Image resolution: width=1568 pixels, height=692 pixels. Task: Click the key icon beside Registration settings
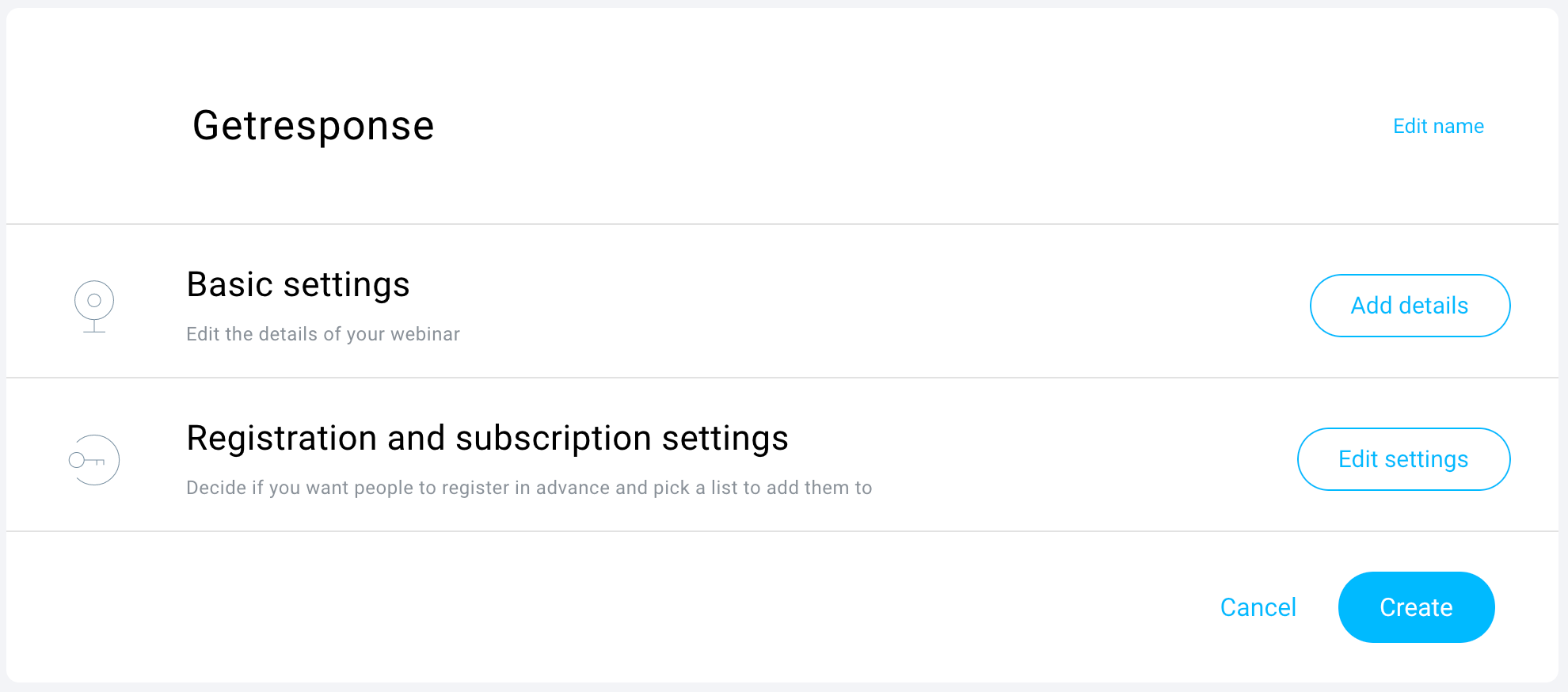click(93, 460)
